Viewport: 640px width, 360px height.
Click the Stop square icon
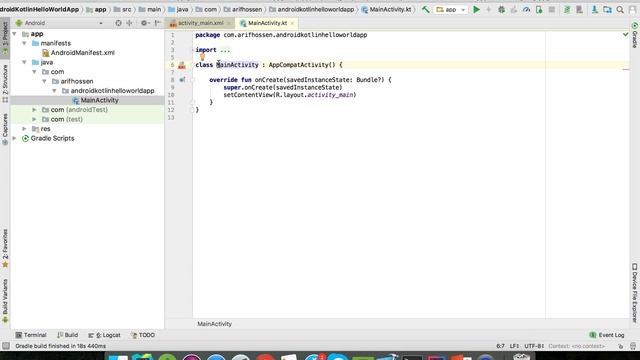[552, 9]
